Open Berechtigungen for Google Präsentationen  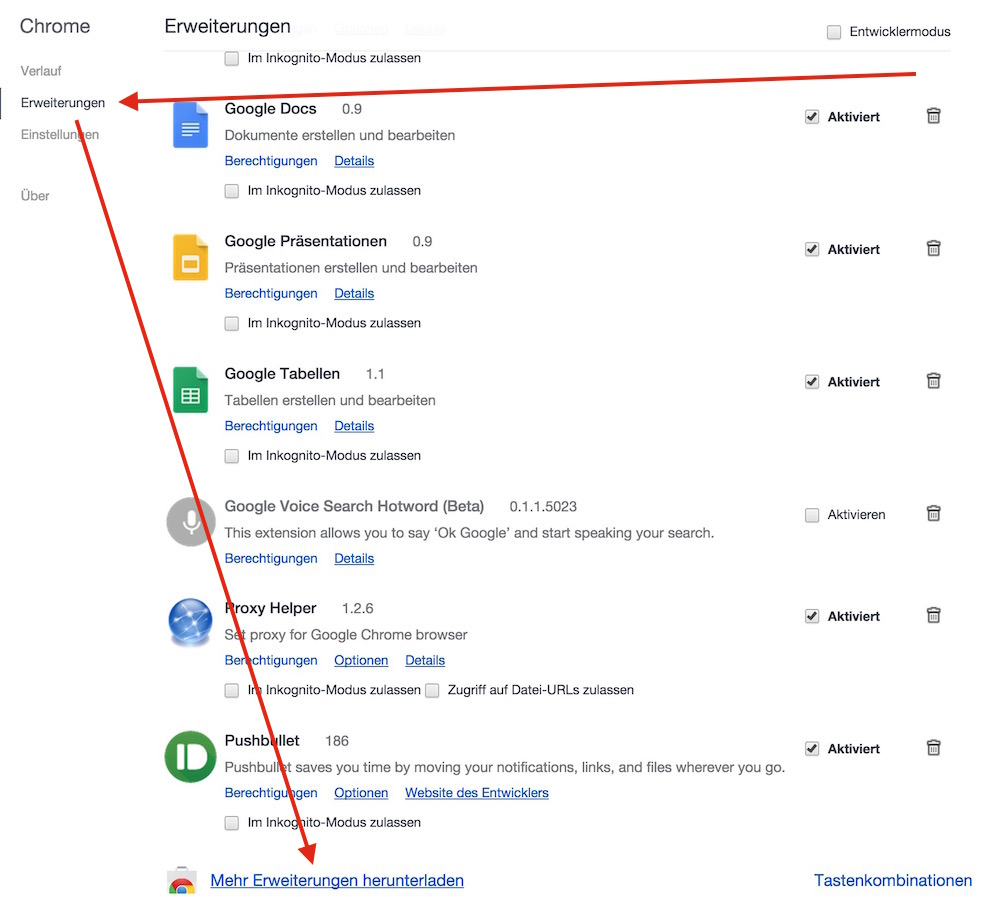[x=271, y=293]
